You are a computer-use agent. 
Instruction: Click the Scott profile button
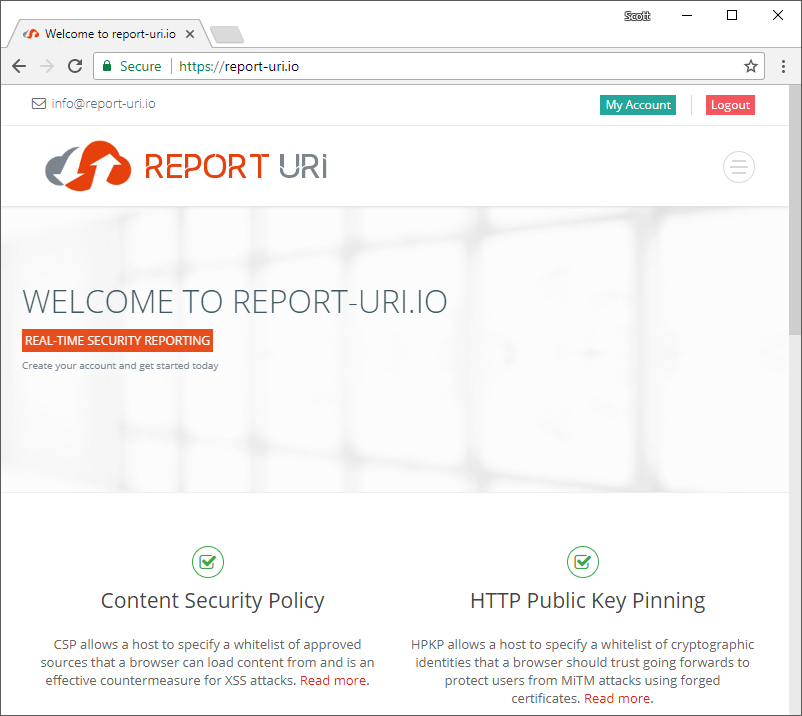(637, 16)
